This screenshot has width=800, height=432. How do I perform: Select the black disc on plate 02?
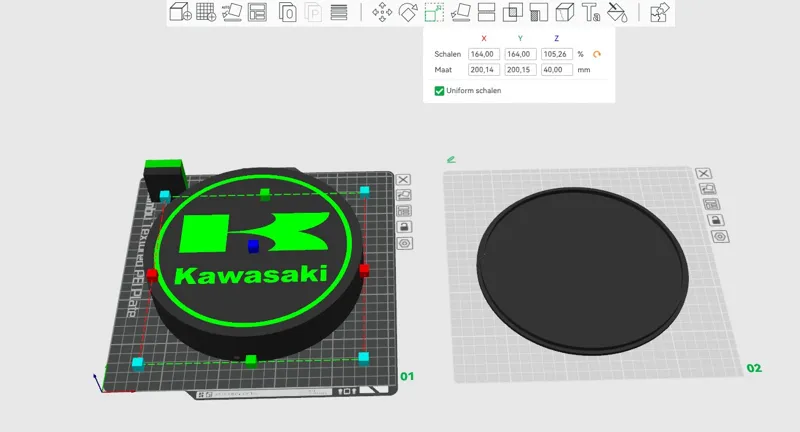click(x=583, y=270)
